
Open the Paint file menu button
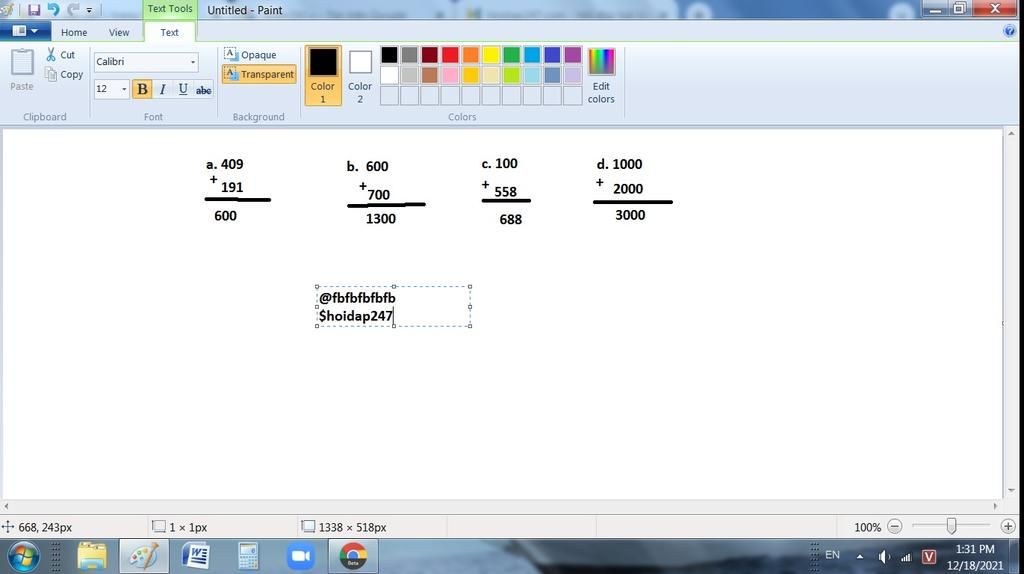coord(24,31)
